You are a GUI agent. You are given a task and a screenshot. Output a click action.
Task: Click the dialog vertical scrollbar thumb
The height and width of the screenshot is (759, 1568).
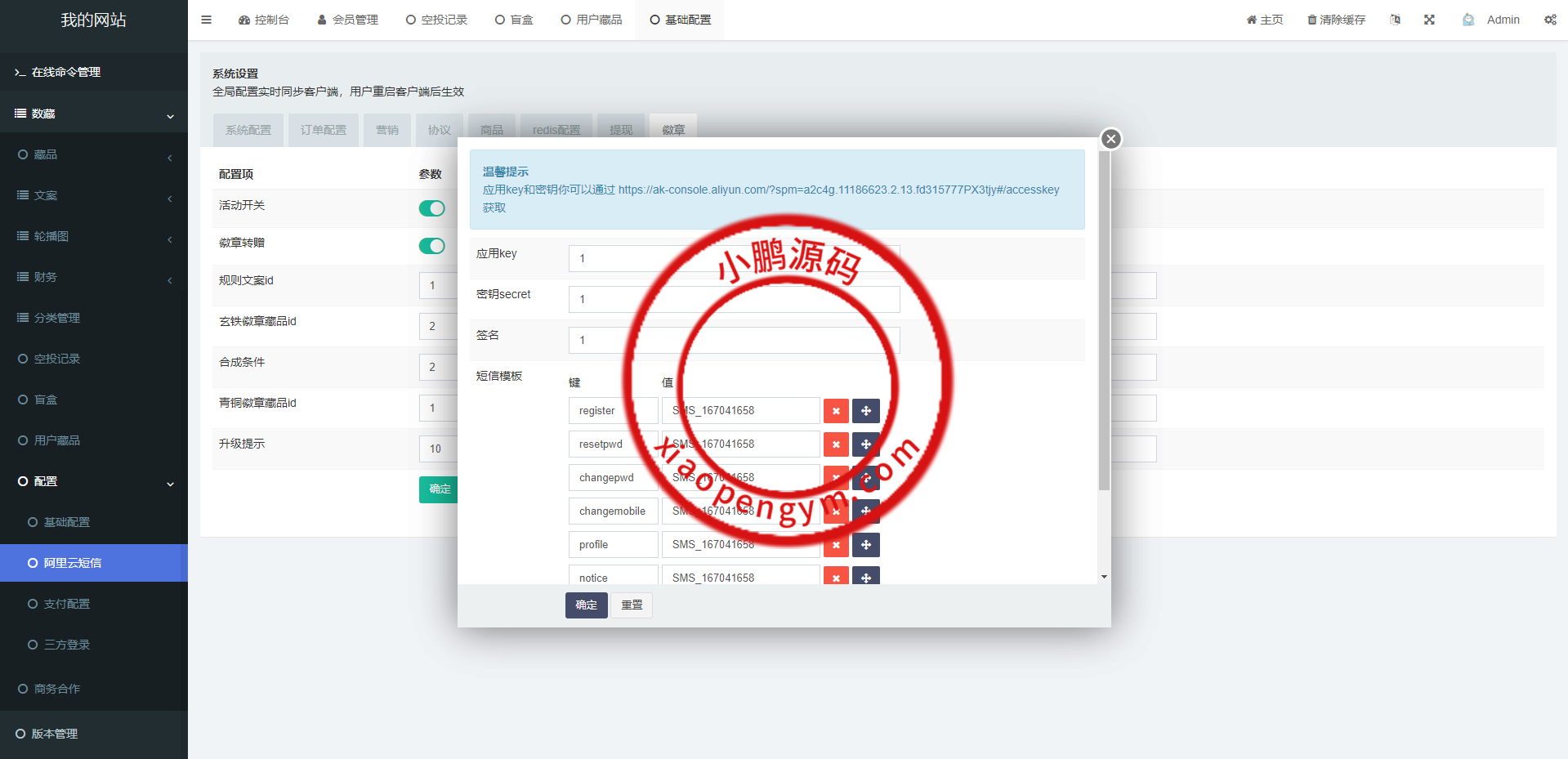click(x=1104, y=320)
